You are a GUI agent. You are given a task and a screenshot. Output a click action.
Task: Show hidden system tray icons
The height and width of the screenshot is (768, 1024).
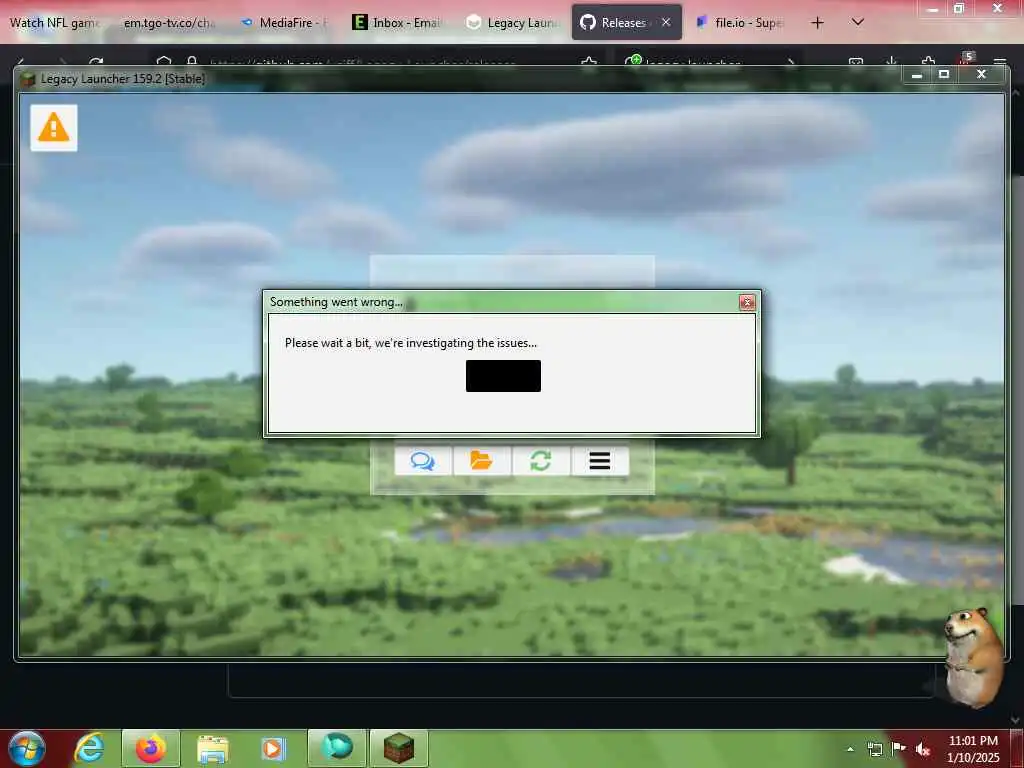pyautogui.click(x=850, y=749)
